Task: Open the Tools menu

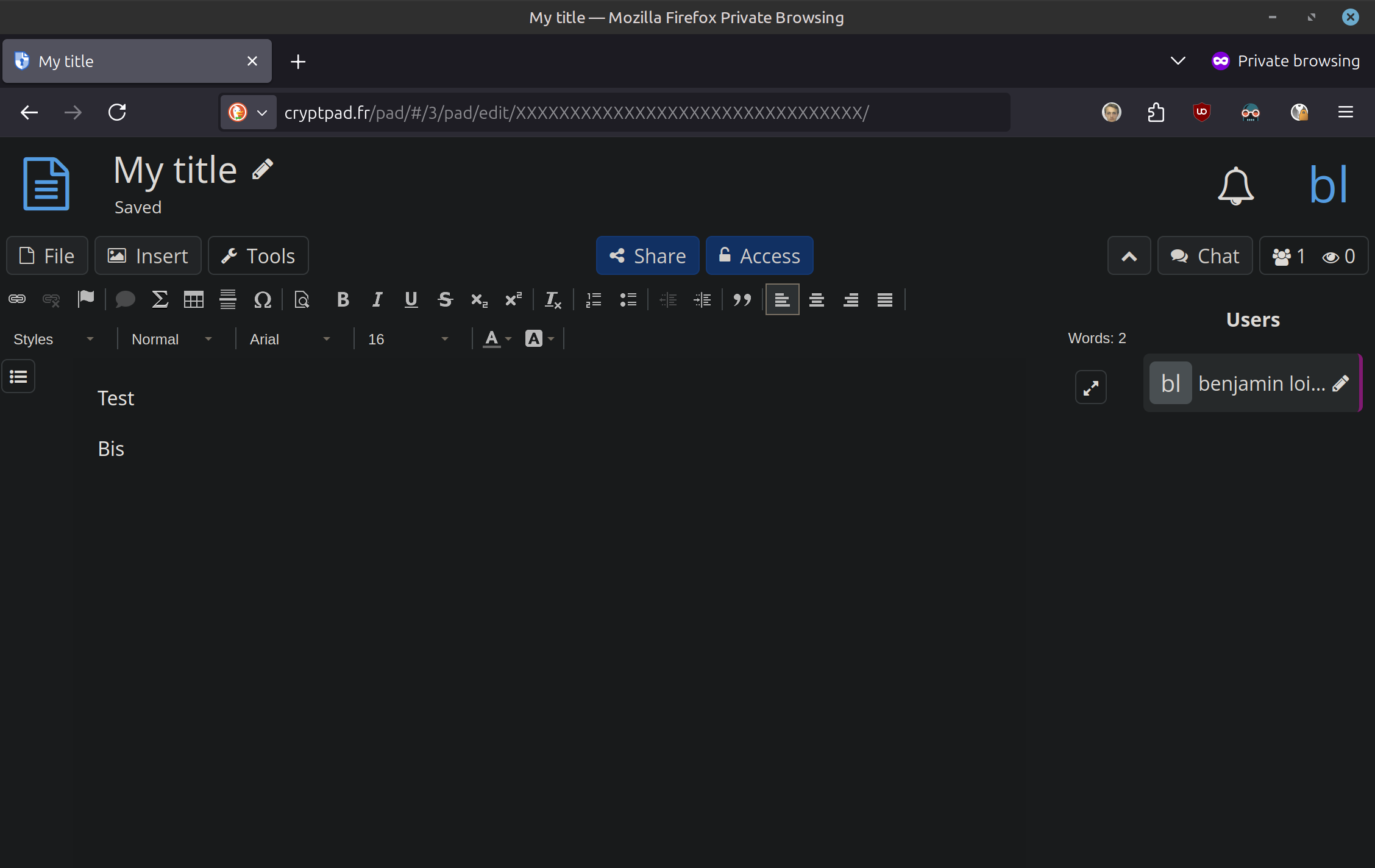Action: [258, 256]
